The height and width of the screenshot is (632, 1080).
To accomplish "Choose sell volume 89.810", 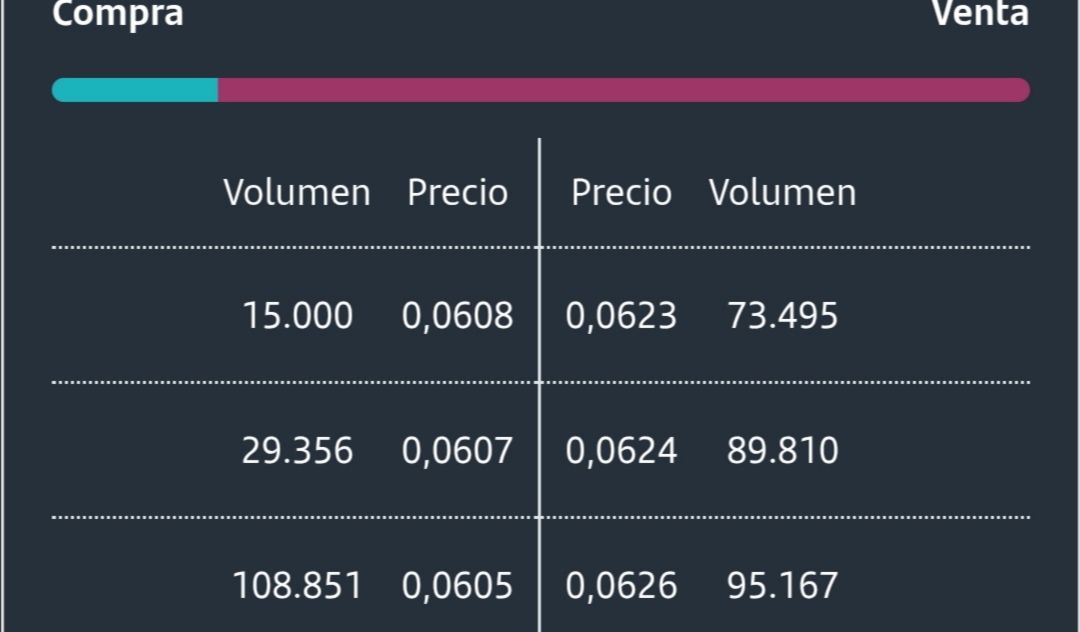I will [782, 451].
